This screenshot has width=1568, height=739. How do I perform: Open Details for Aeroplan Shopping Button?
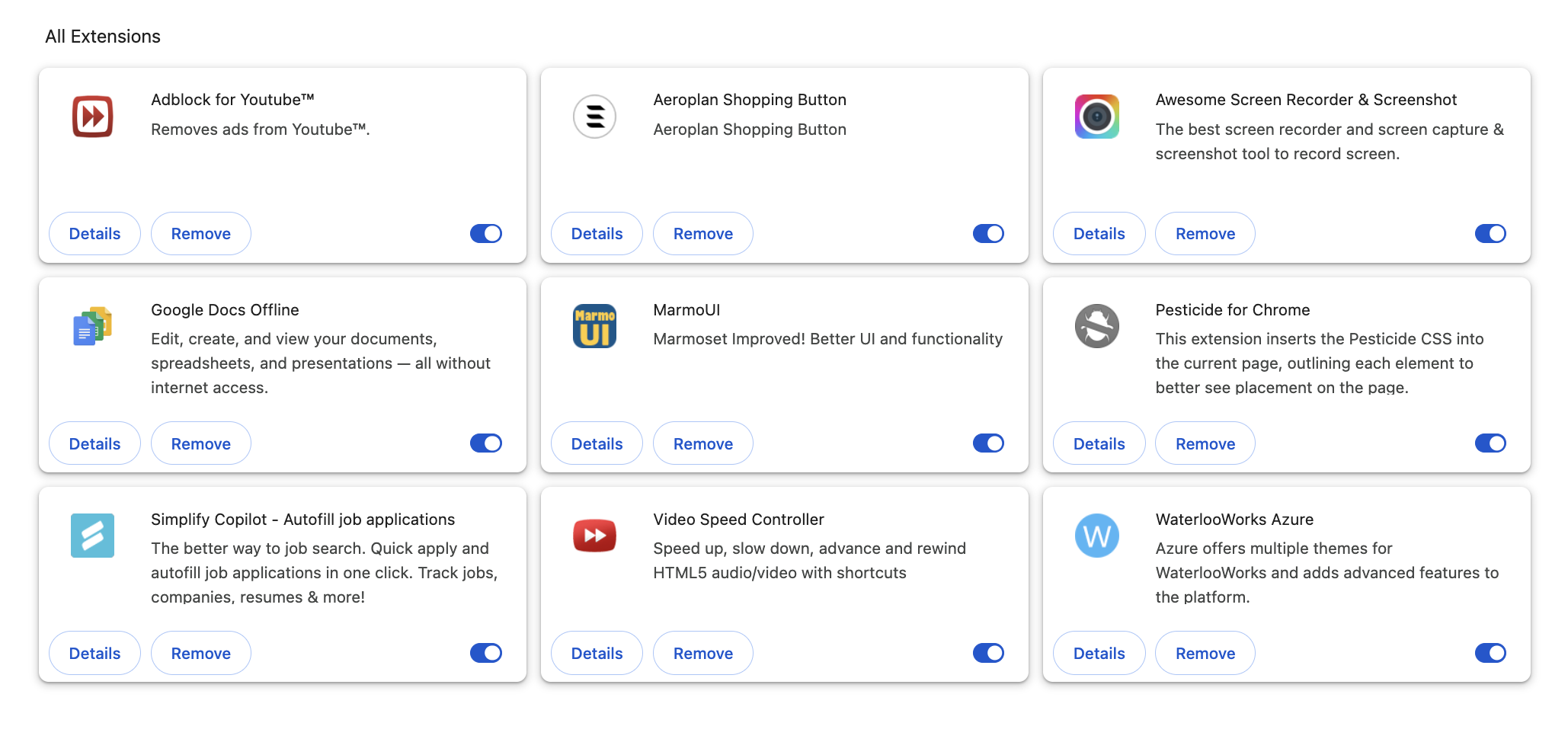[597, 234]
